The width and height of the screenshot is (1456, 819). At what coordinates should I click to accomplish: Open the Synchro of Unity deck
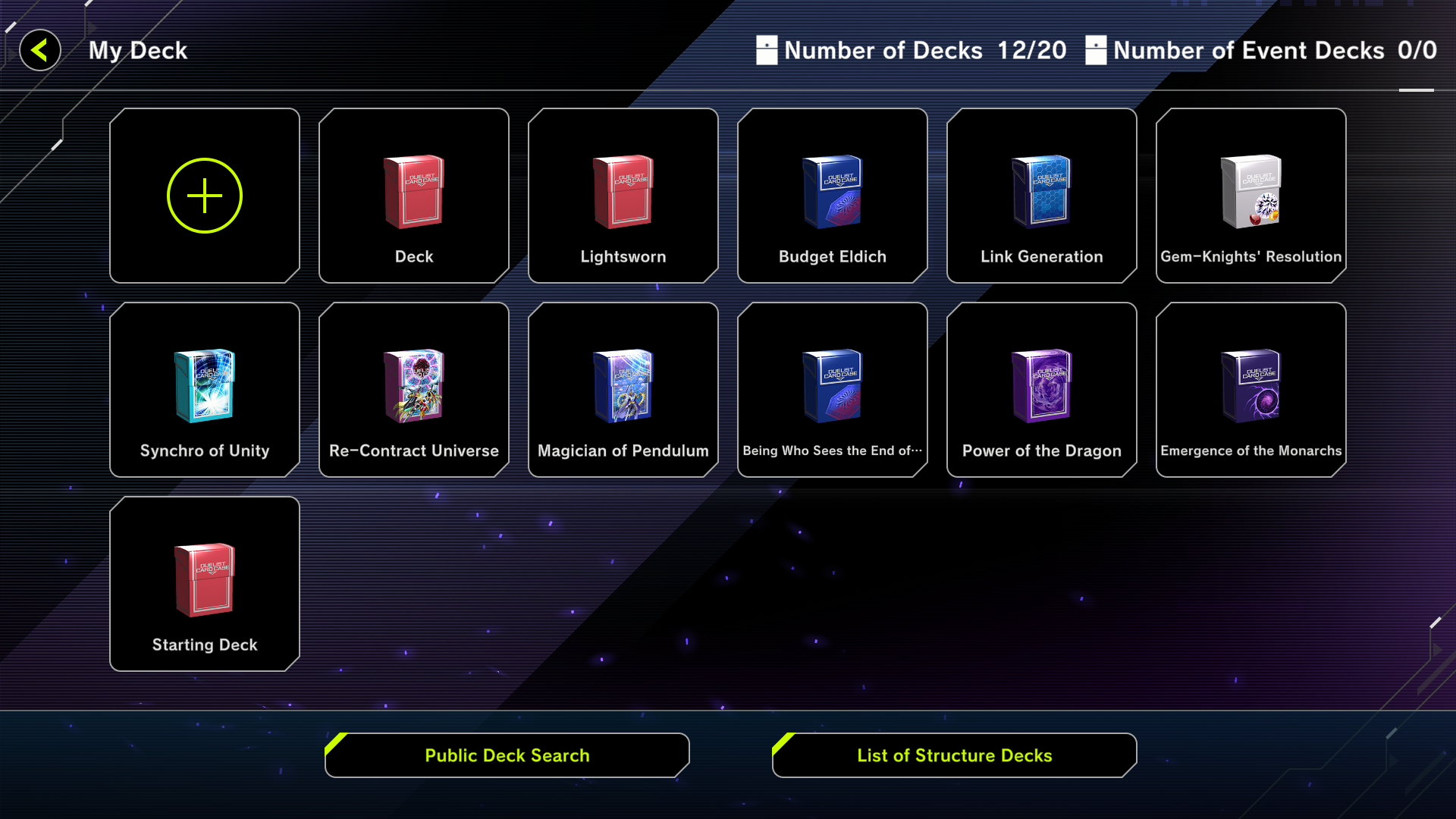pyautogui.click(x=205, y=390)
